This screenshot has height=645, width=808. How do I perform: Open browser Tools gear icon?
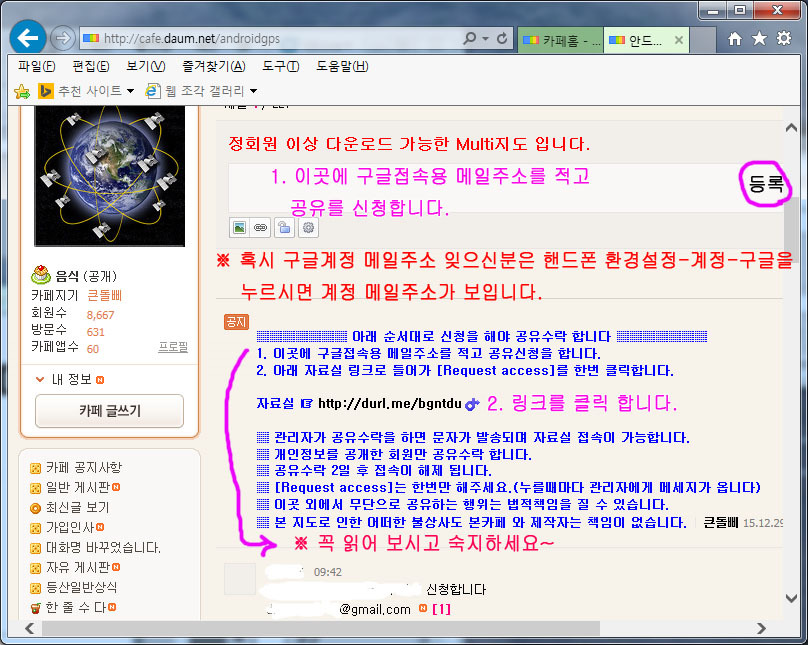coord(784,38)
